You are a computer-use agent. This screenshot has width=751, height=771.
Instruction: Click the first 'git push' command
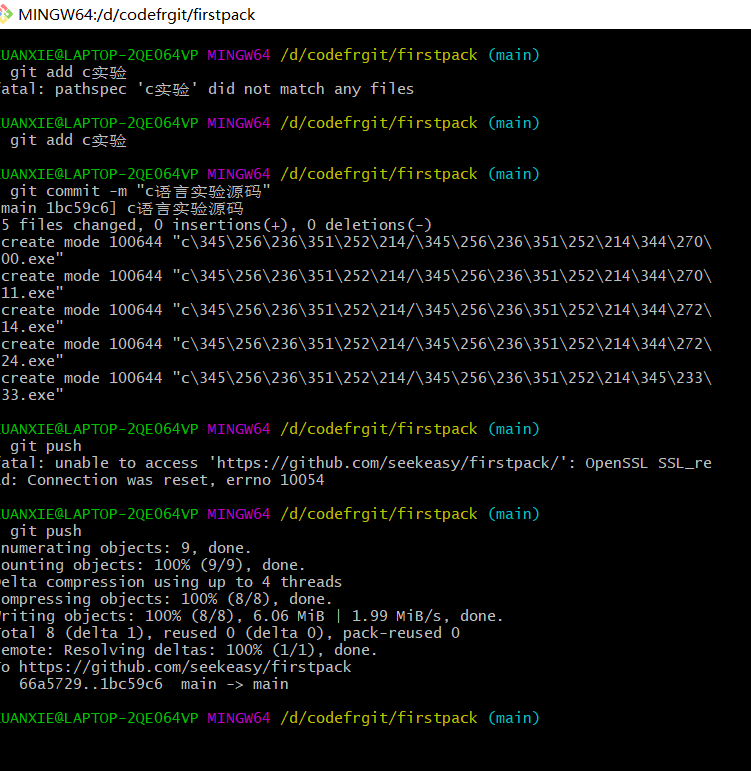tap(46, 446)
